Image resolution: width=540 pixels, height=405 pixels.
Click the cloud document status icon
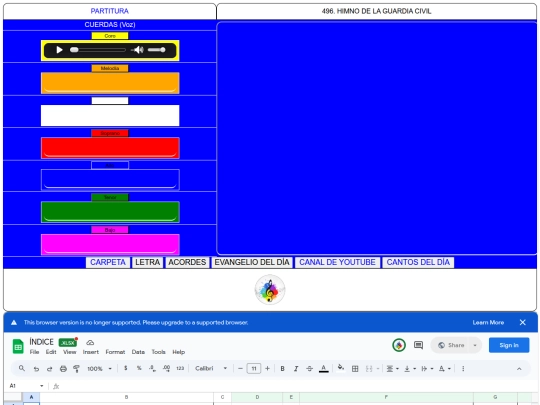click(x=90, y=343)
